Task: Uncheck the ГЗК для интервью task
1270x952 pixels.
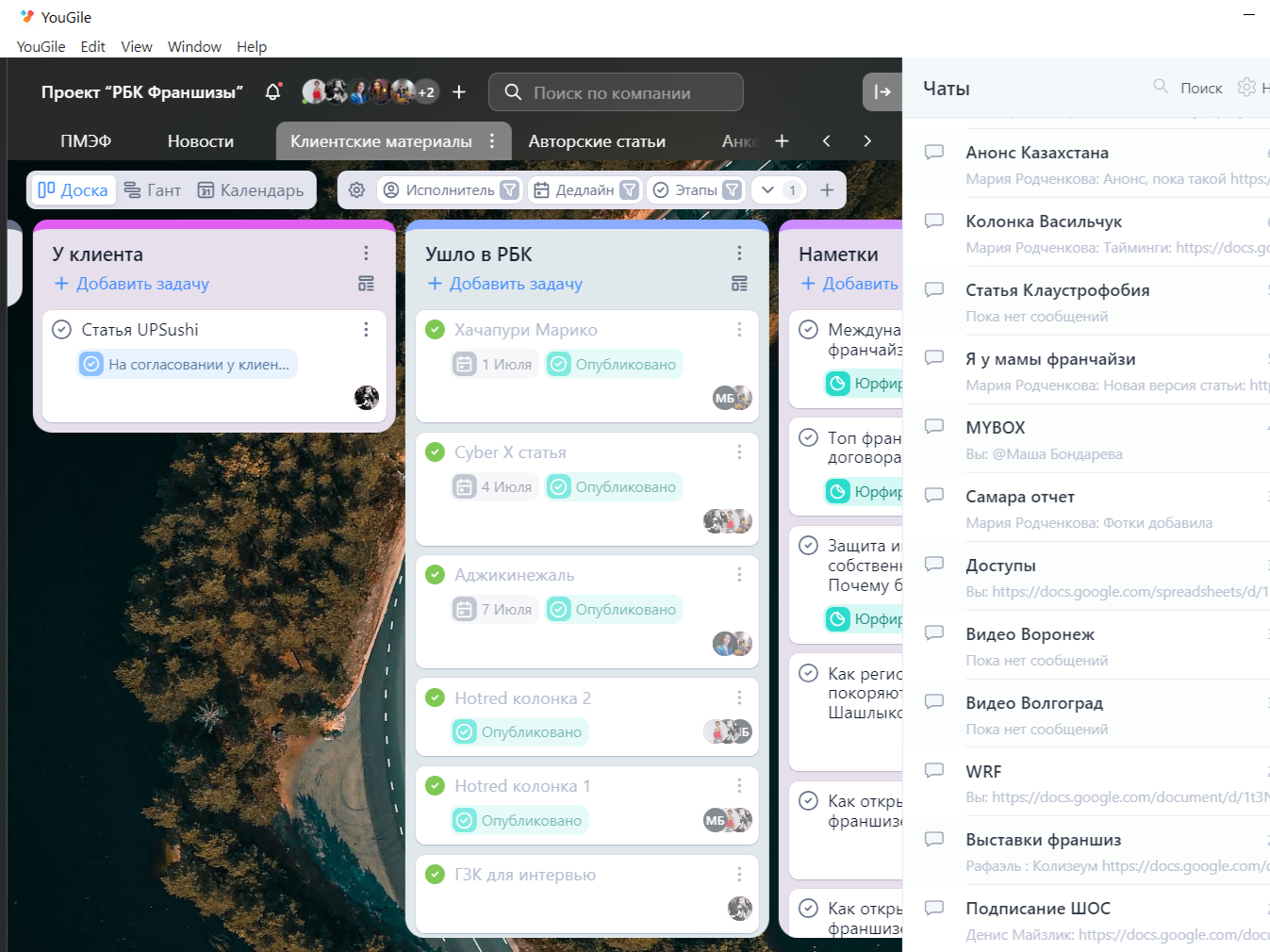Action: tap(435, 874)
